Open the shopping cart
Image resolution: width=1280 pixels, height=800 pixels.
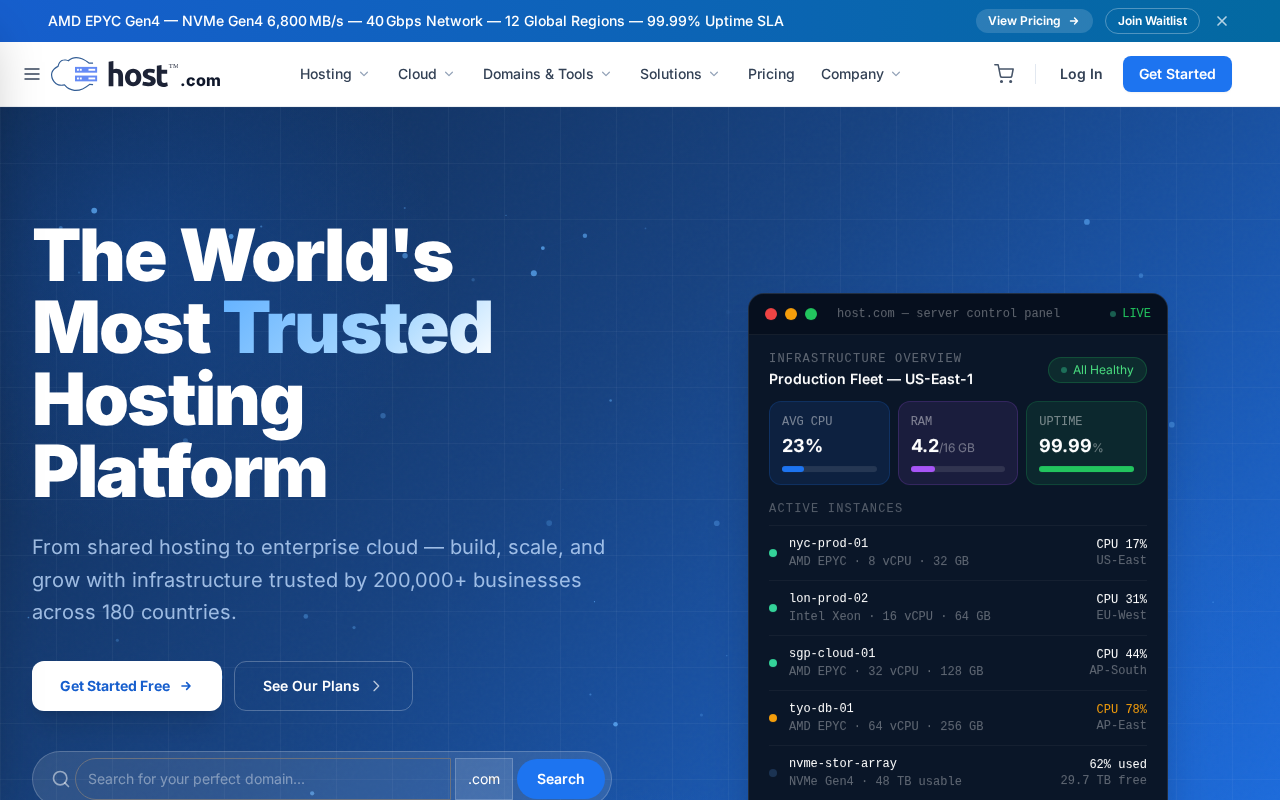[x=1004, y=74]
